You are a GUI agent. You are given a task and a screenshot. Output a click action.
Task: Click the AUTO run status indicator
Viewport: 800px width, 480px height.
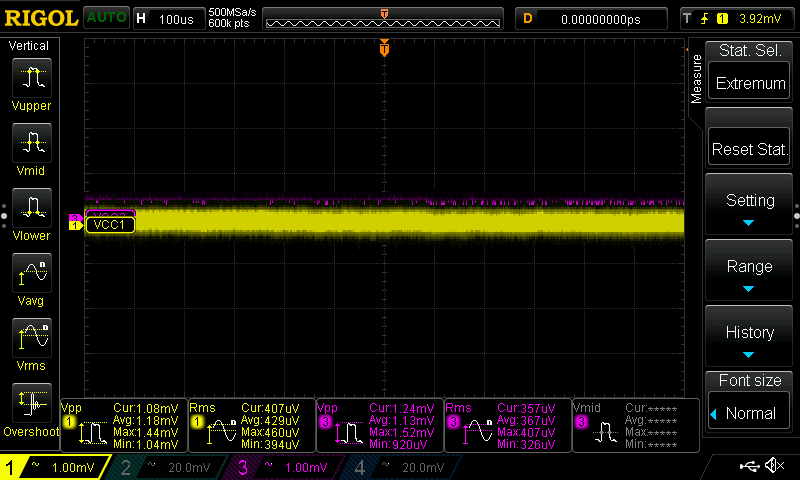[x=106, y=18]
